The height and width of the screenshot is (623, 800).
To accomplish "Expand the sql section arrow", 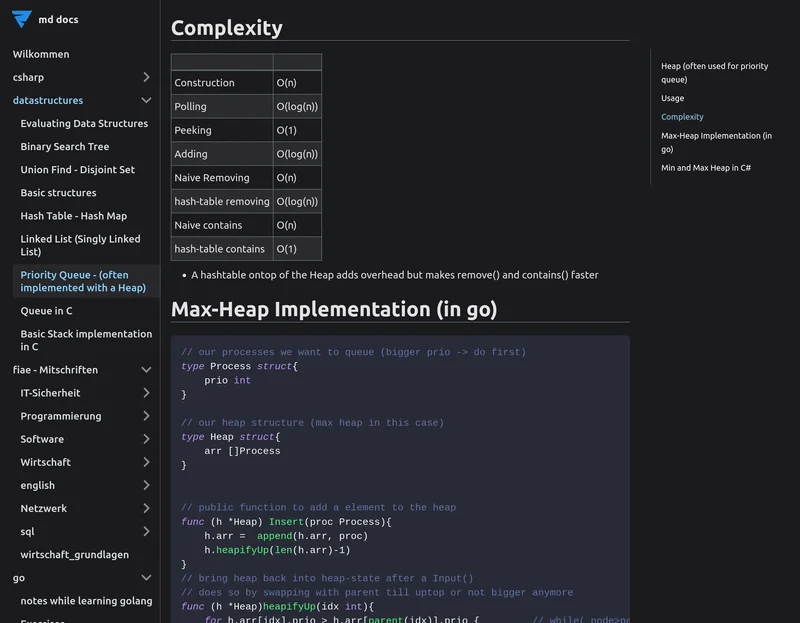I will [146, 532].
